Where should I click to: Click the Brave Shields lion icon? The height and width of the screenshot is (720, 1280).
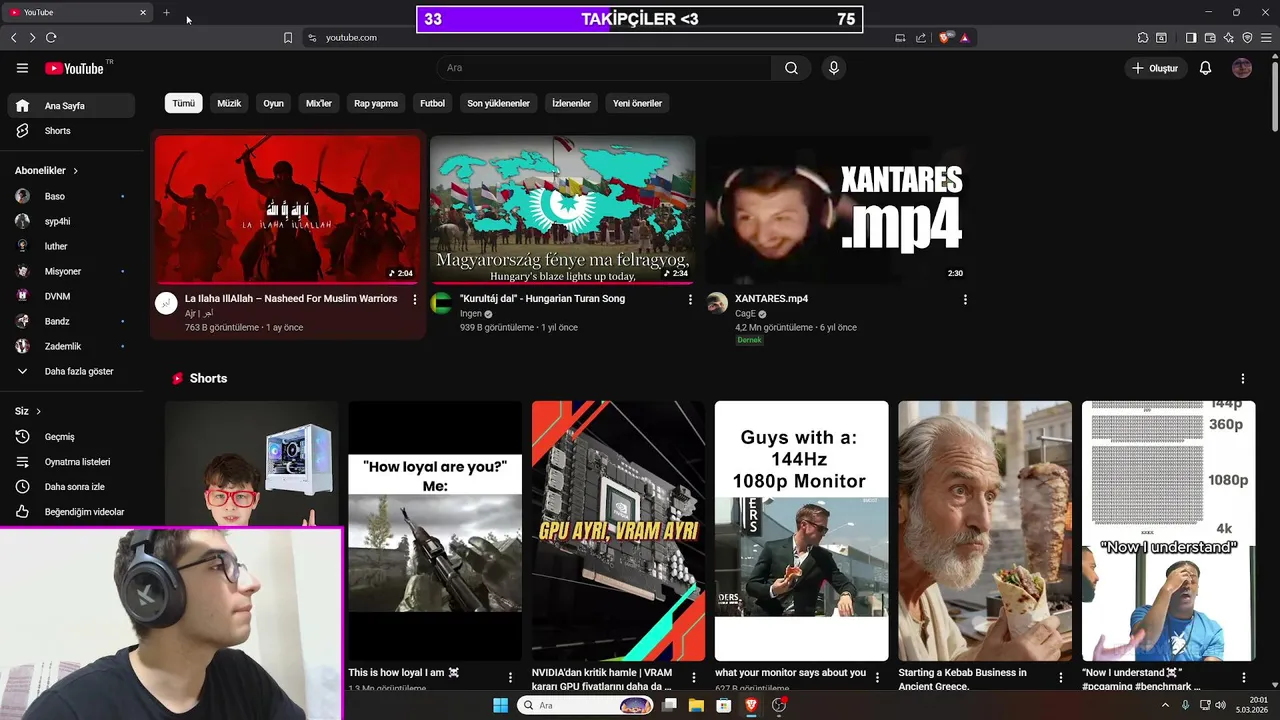(945, 38)
